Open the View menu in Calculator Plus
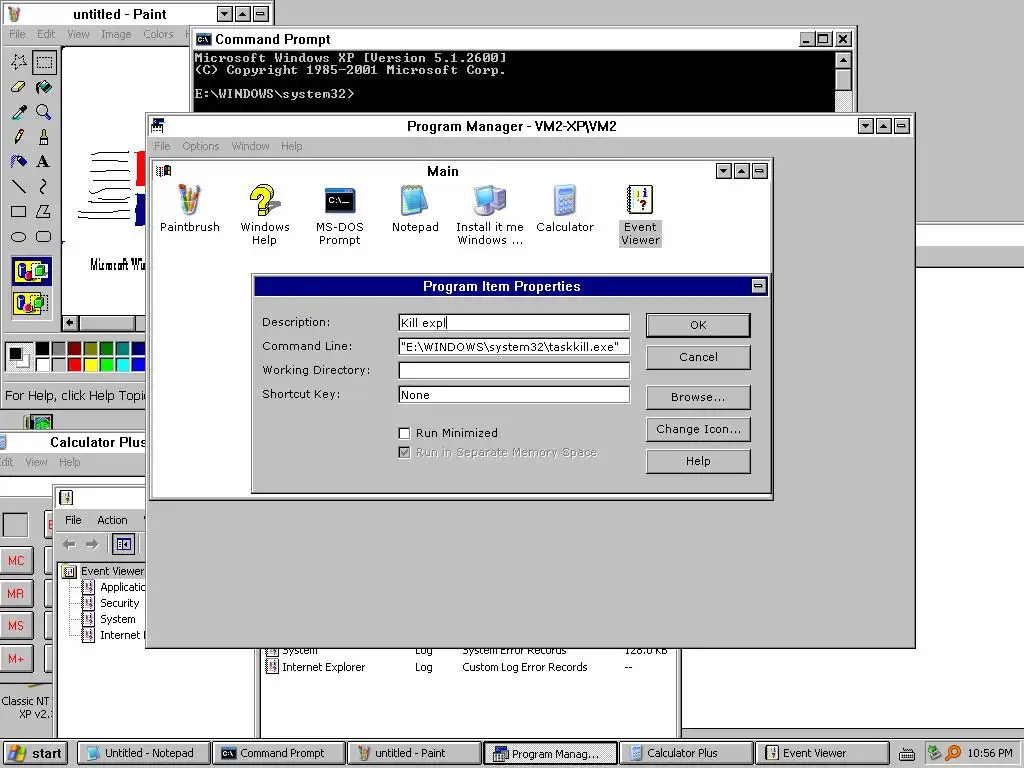 pos(36,462)
